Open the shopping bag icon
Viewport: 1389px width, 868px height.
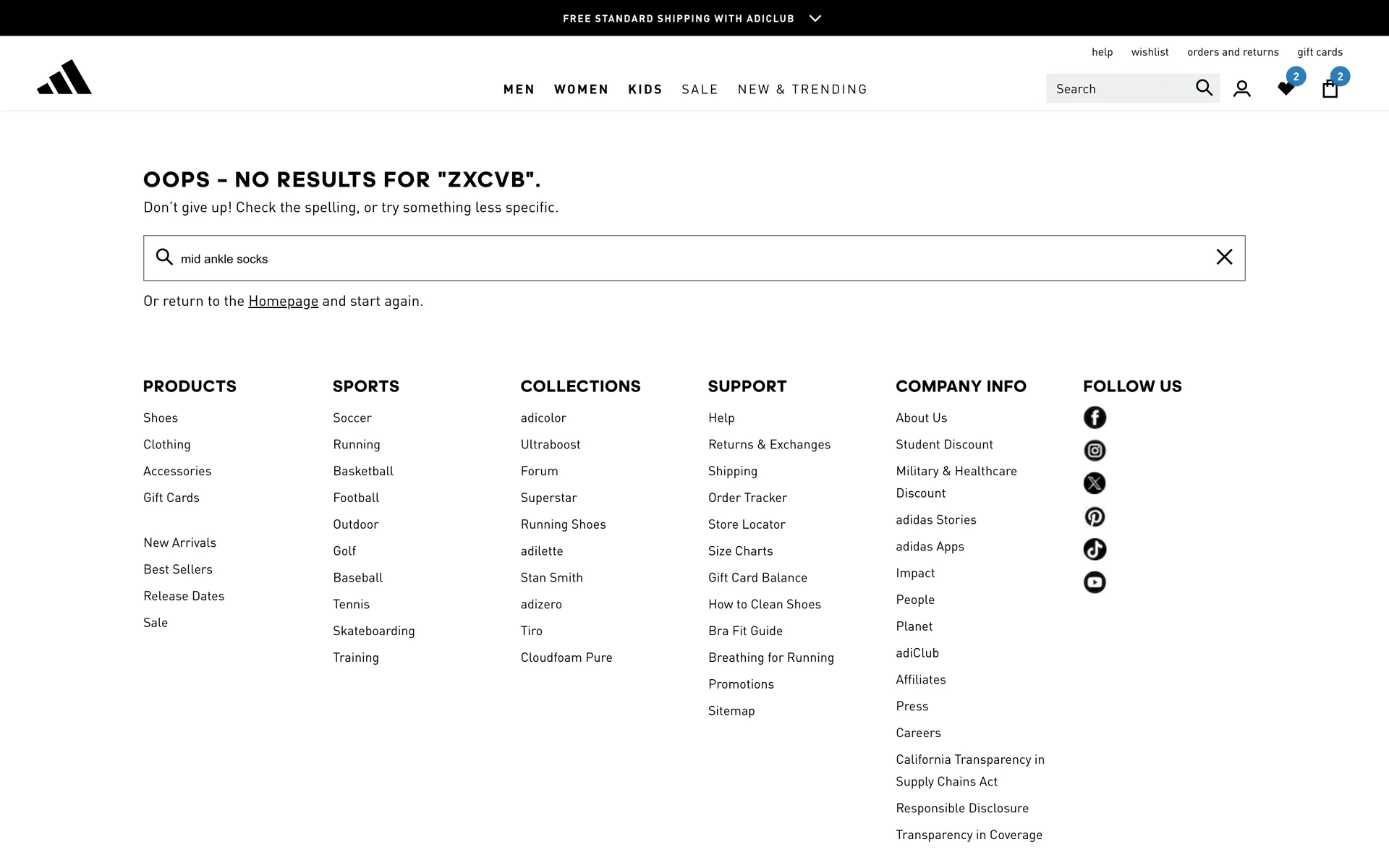[1330, 88]
